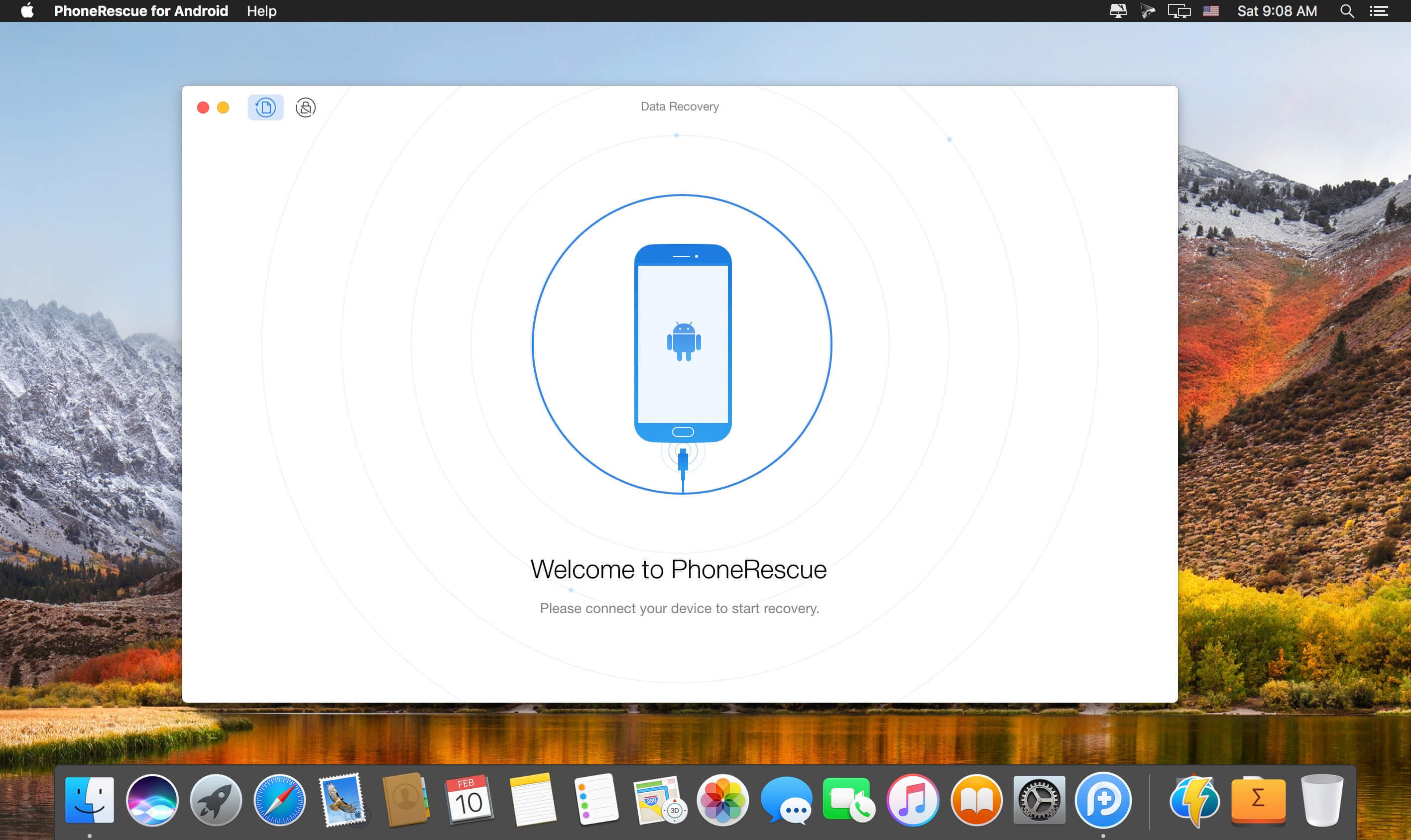
Task: Open Spotlight search in menu bar
Action: [1347, 11]
